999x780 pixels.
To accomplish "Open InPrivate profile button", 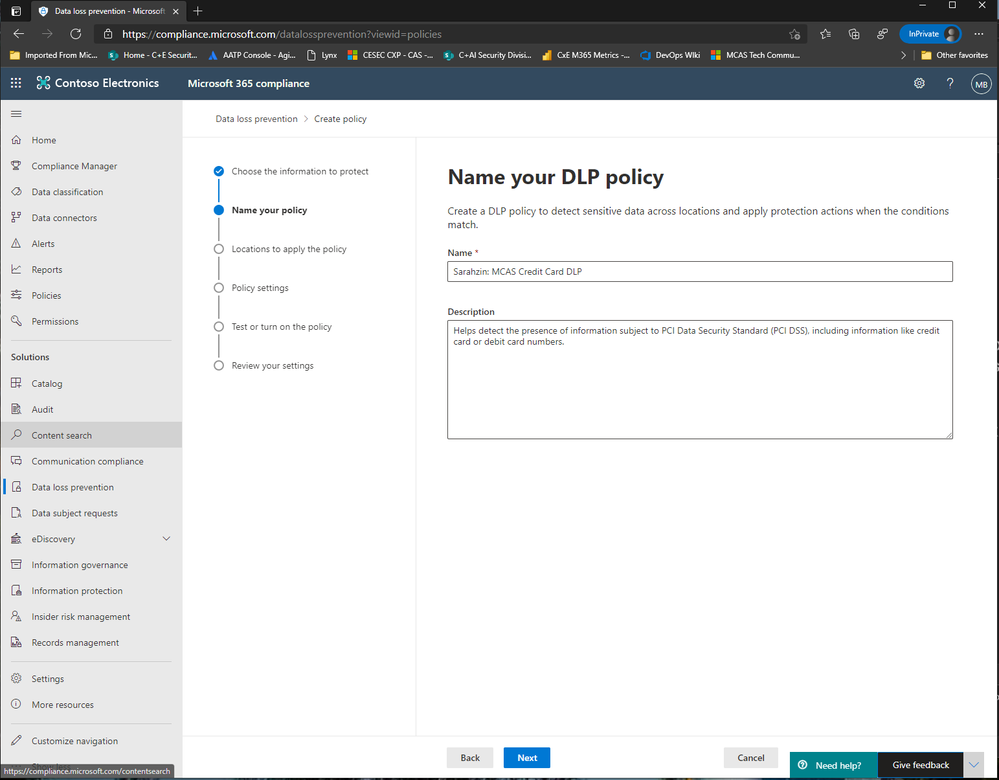I will pos(930,34).
